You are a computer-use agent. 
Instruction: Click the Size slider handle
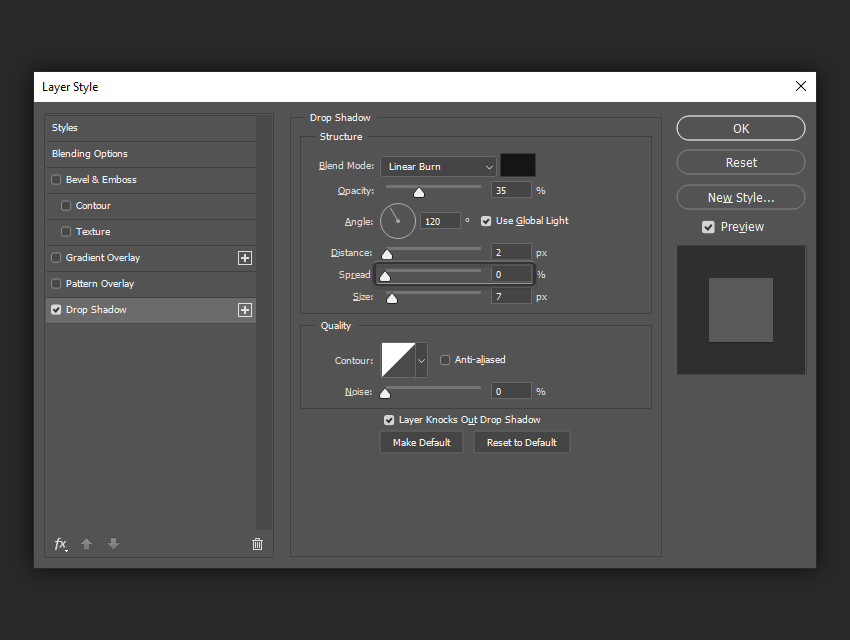pos(392,299)
